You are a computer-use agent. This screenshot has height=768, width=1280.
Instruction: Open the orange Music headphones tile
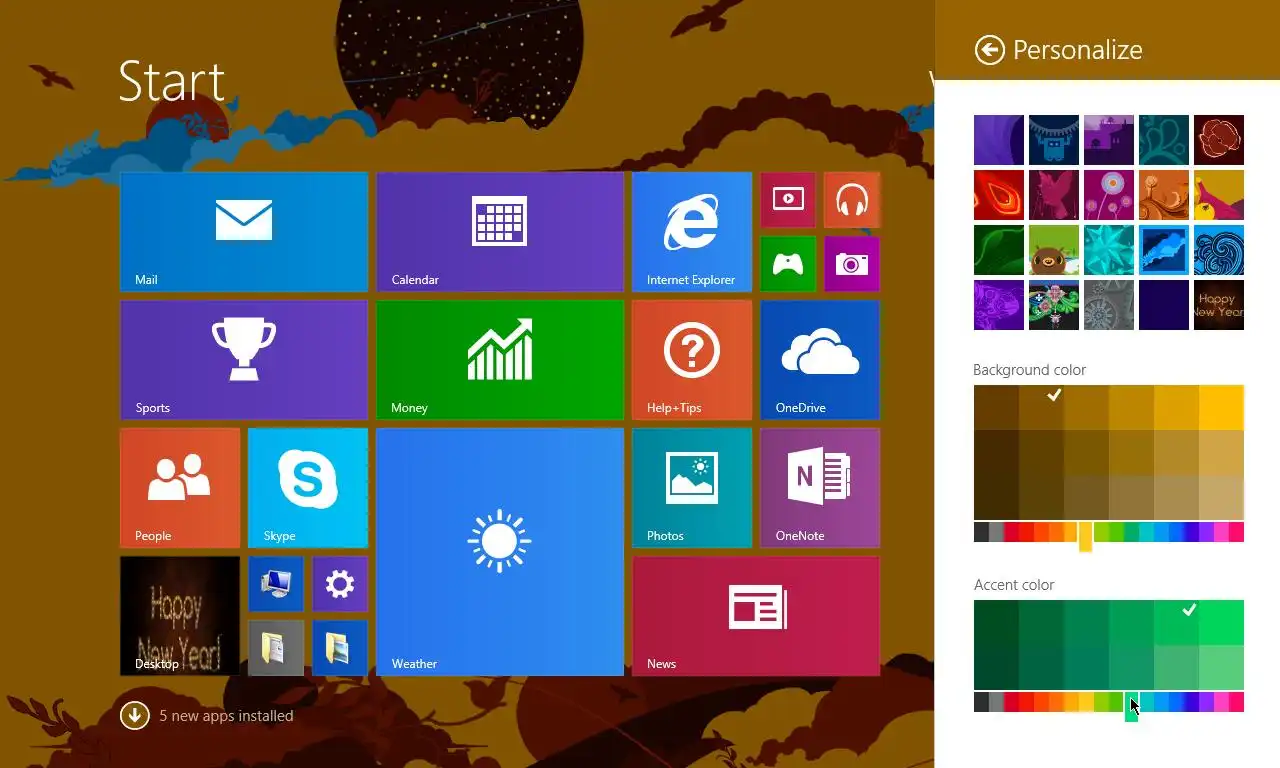[x=852, y=200]
